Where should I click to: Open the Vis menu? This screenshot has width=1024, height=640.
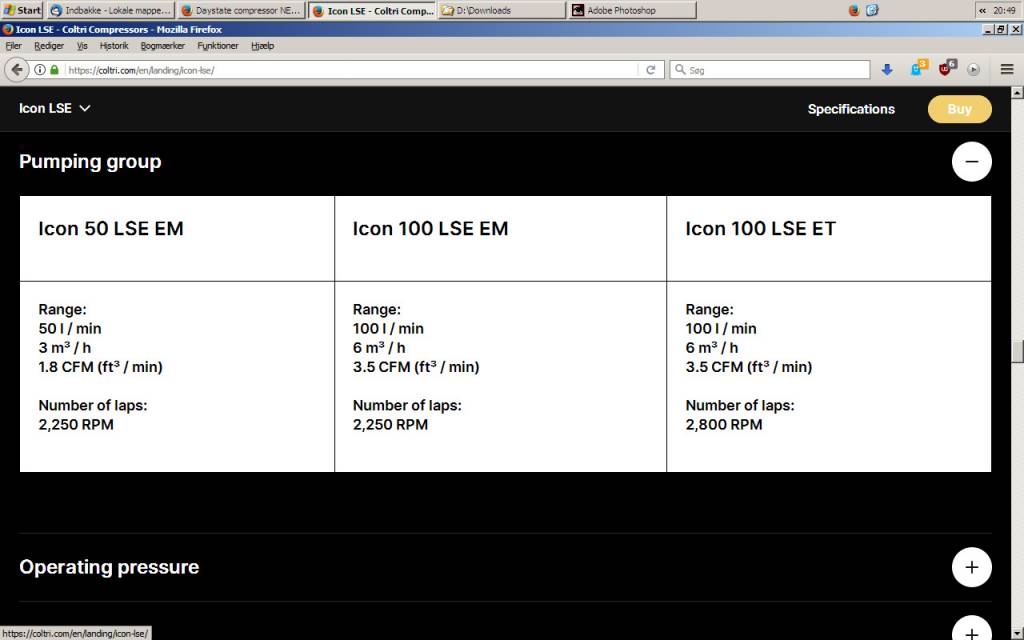coord(82,46)
